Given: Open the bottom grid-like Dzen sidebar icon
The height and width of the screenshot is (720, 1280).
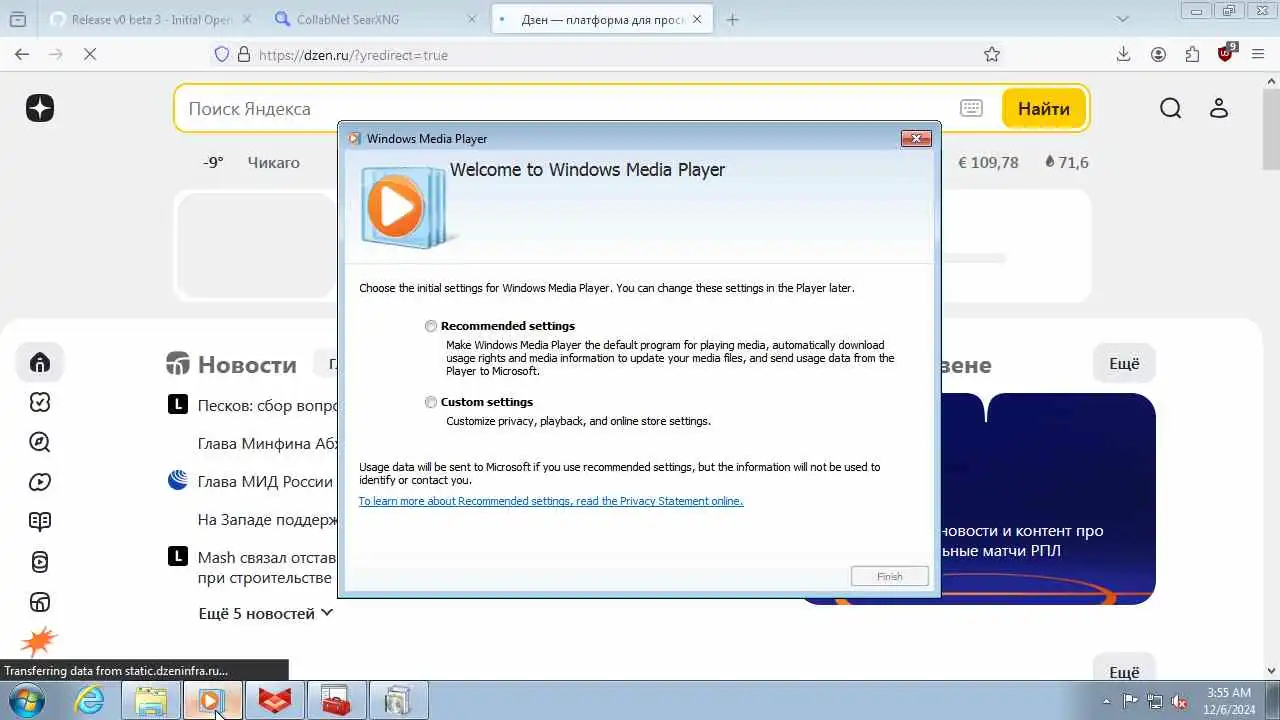Looking at the screenshot, I should (x=40, y=602).
